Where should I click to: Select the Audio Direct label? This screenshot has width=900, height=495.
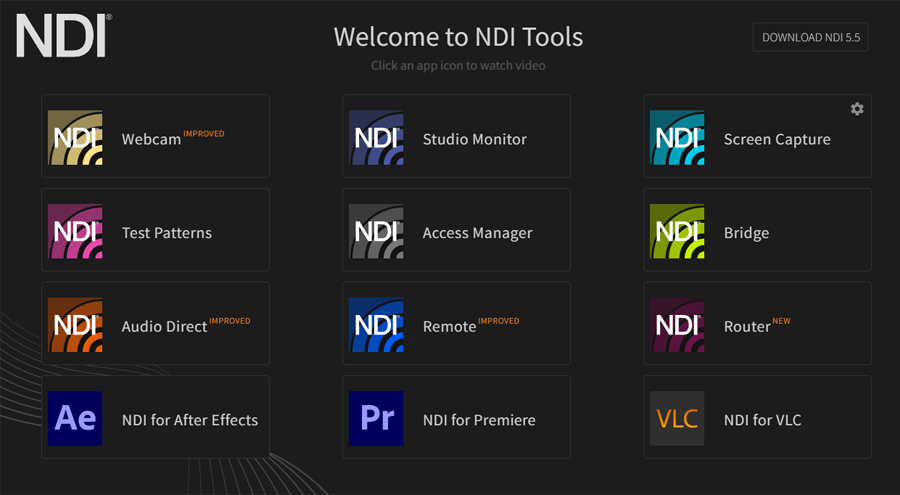click(164, 327)
